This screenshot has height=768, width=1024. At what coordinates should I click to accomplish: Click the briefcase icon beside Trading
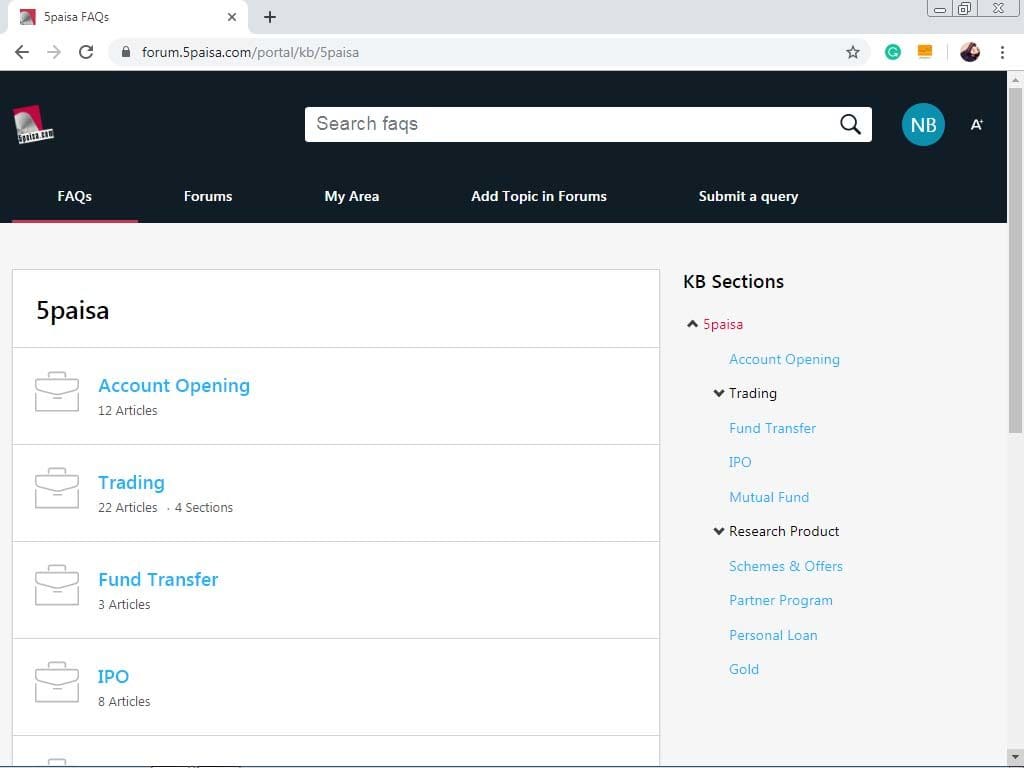pyautogui.click(x=57, y=488)
